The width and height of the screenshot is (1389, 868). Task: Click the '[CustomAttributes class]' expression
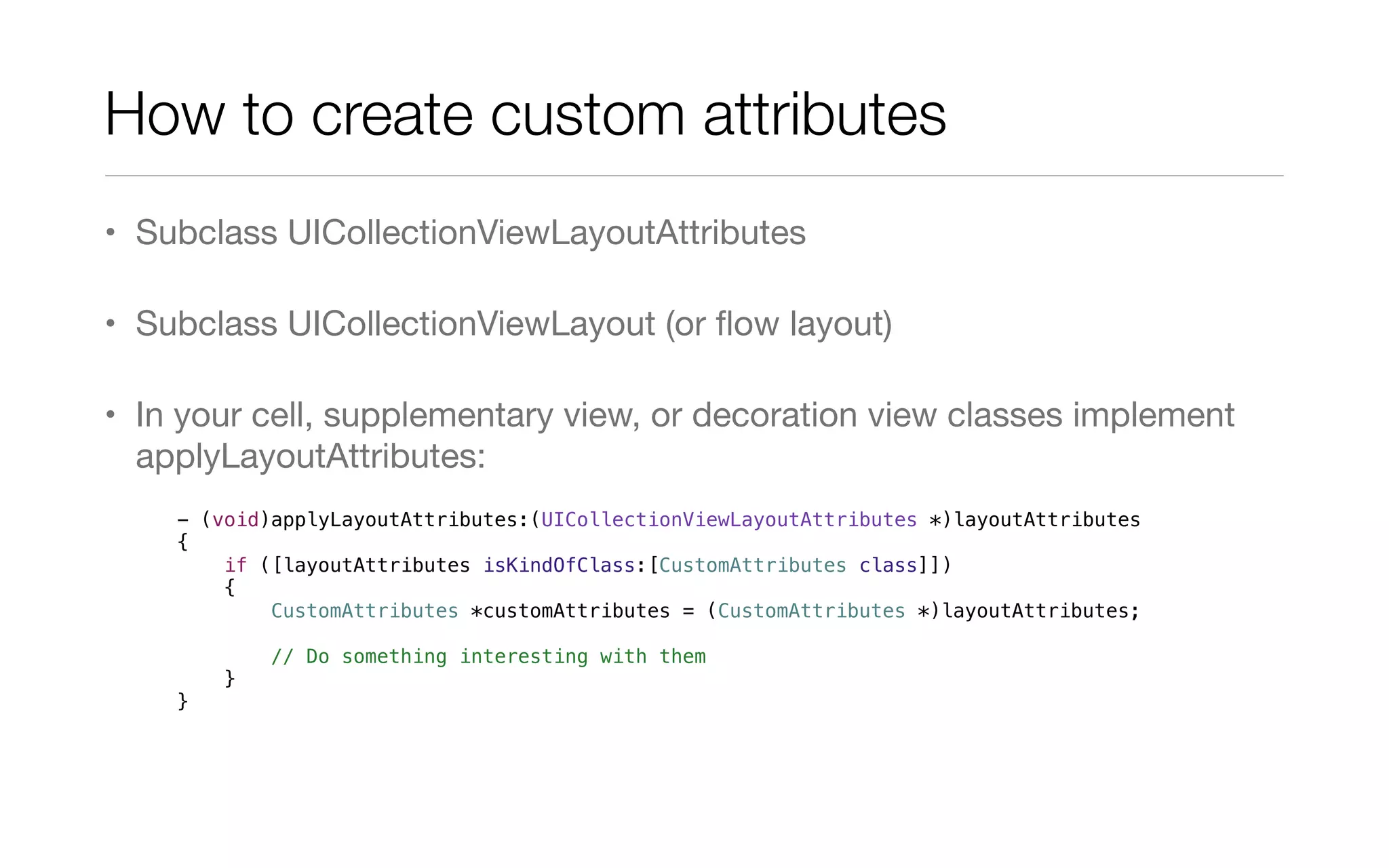[x=789, y=565]
